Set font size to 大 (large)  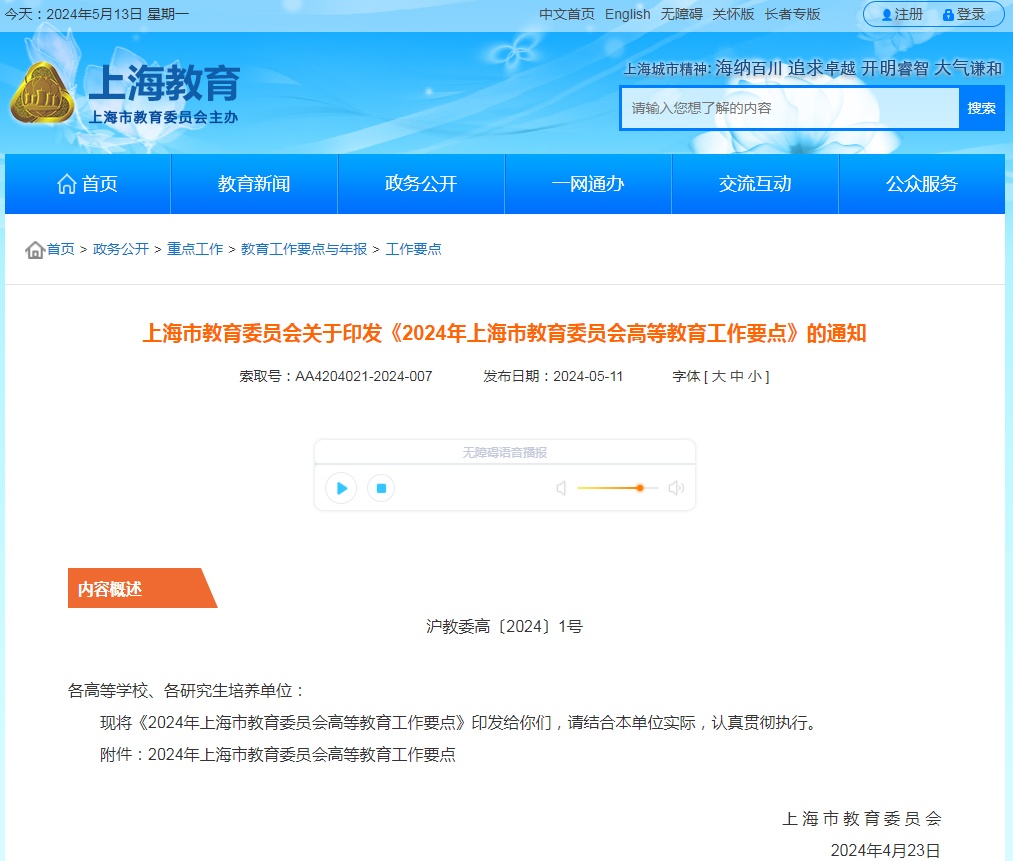[719, 377]
